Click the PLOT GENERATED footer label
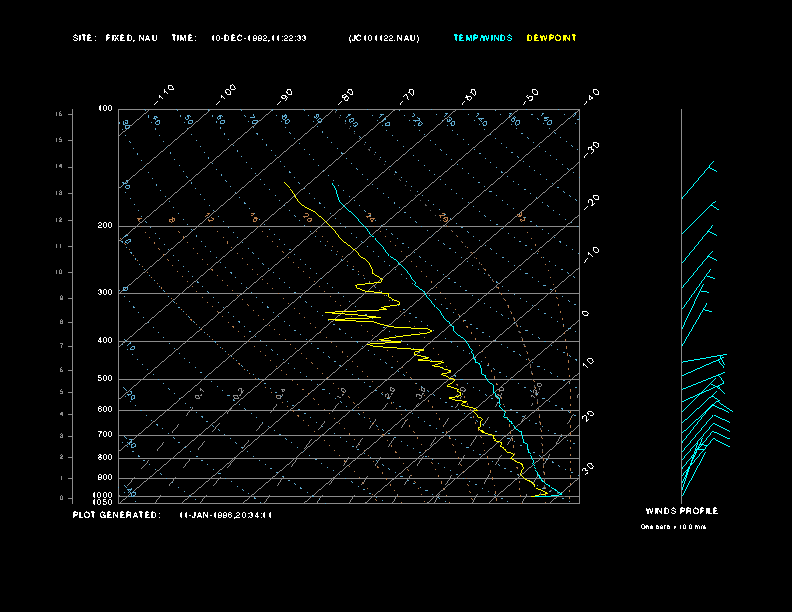Viewport: 792px width, 612px height. click(115, 515)
